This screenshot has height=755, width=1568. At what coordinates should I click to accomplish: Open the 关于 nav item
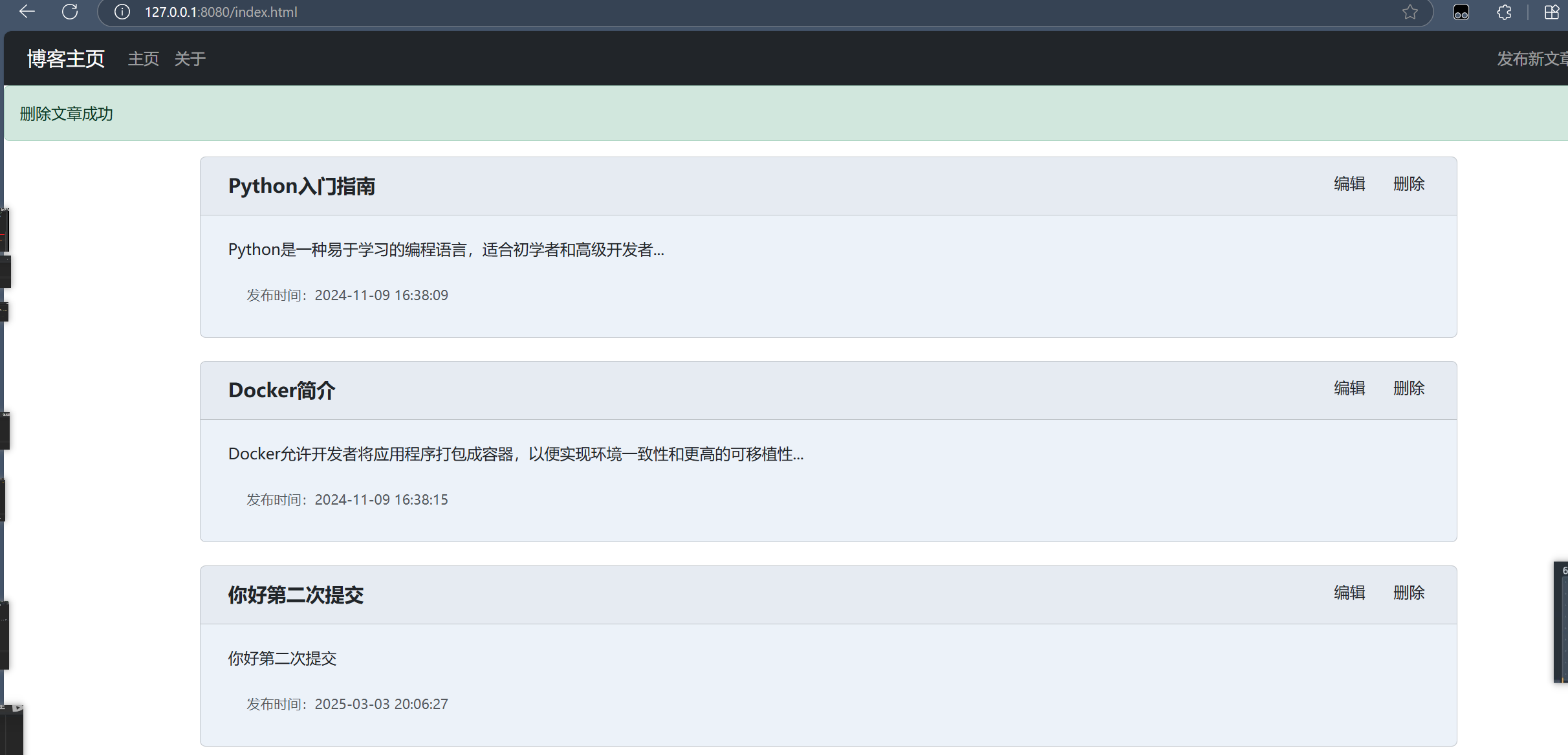coord(190,59)
